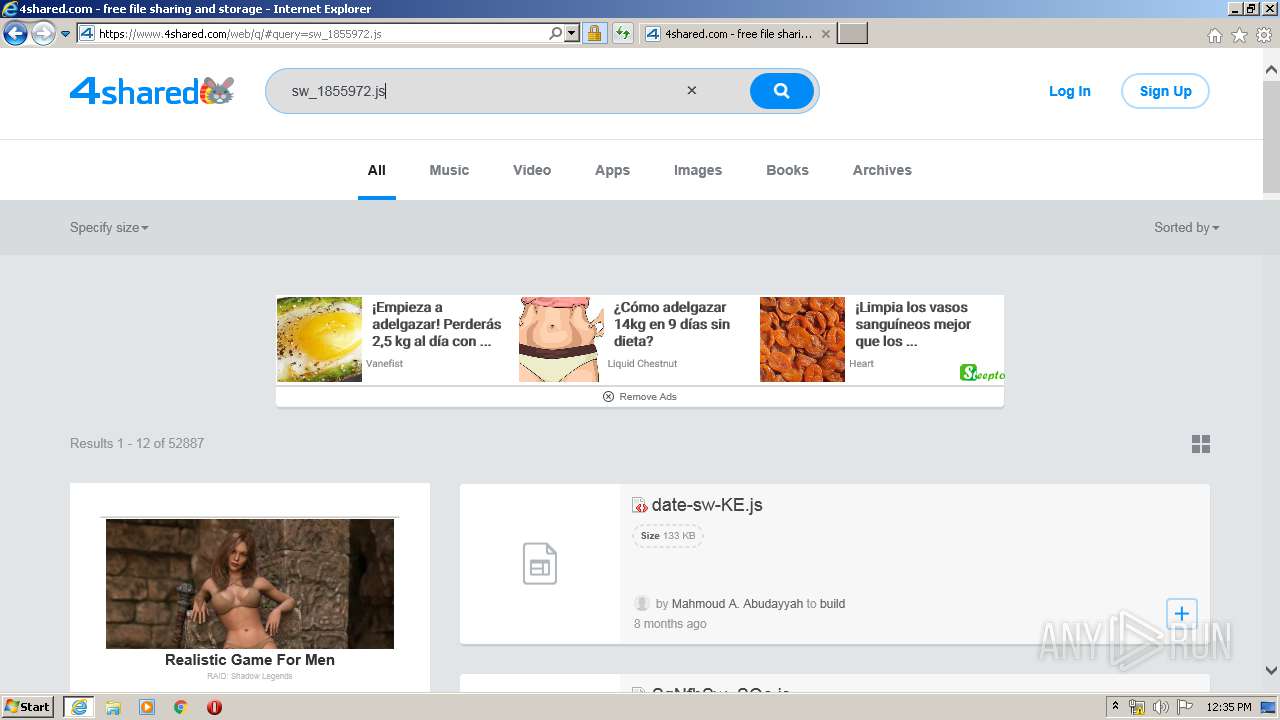Expand address bar autocomplete dropdown
The width and height of the screenshot is (1280, 720).
pyautogui.click(x=572, y=34)
